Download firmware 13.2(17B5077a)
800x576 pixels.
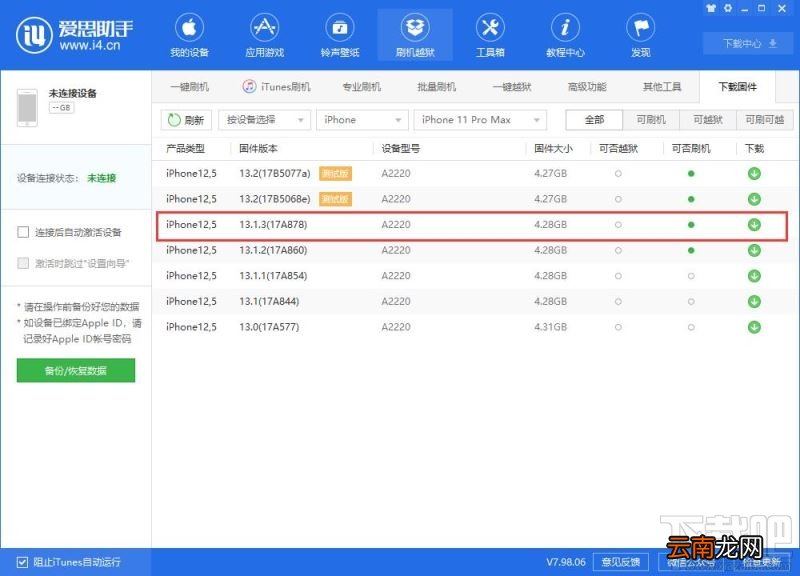point(754,173)
